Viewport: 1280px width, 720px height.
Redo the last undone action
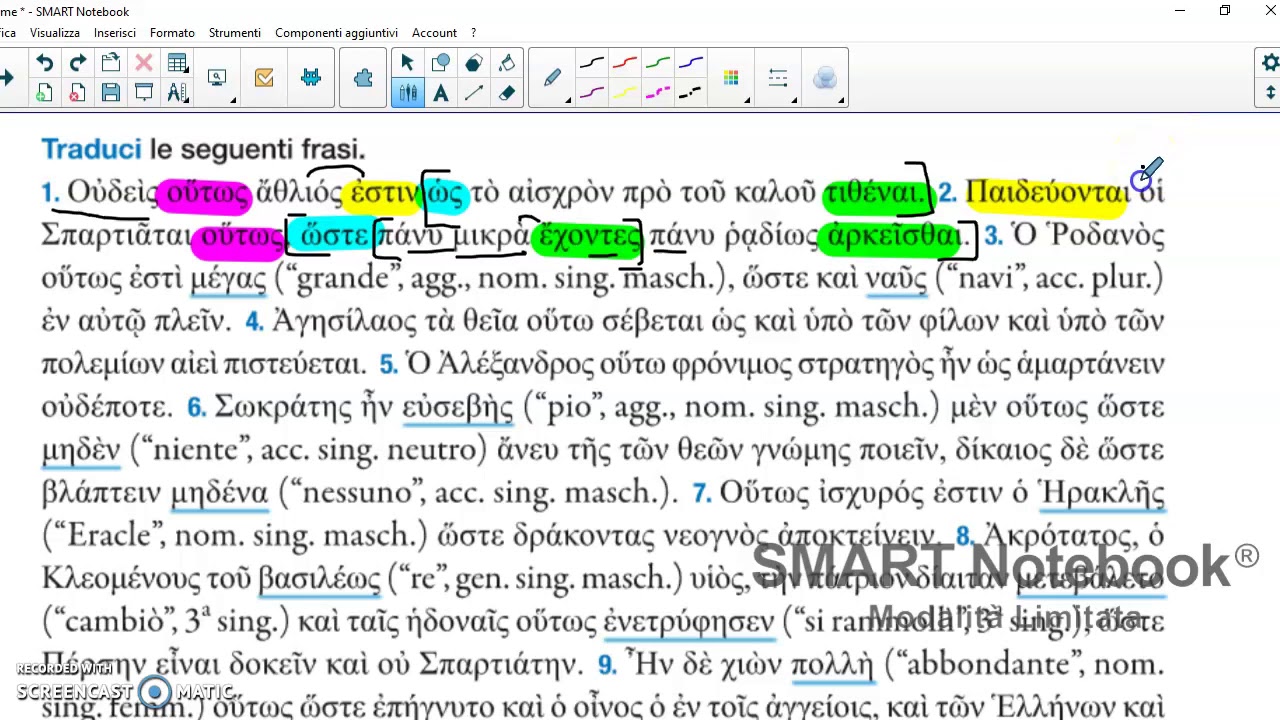coord(77,64)
